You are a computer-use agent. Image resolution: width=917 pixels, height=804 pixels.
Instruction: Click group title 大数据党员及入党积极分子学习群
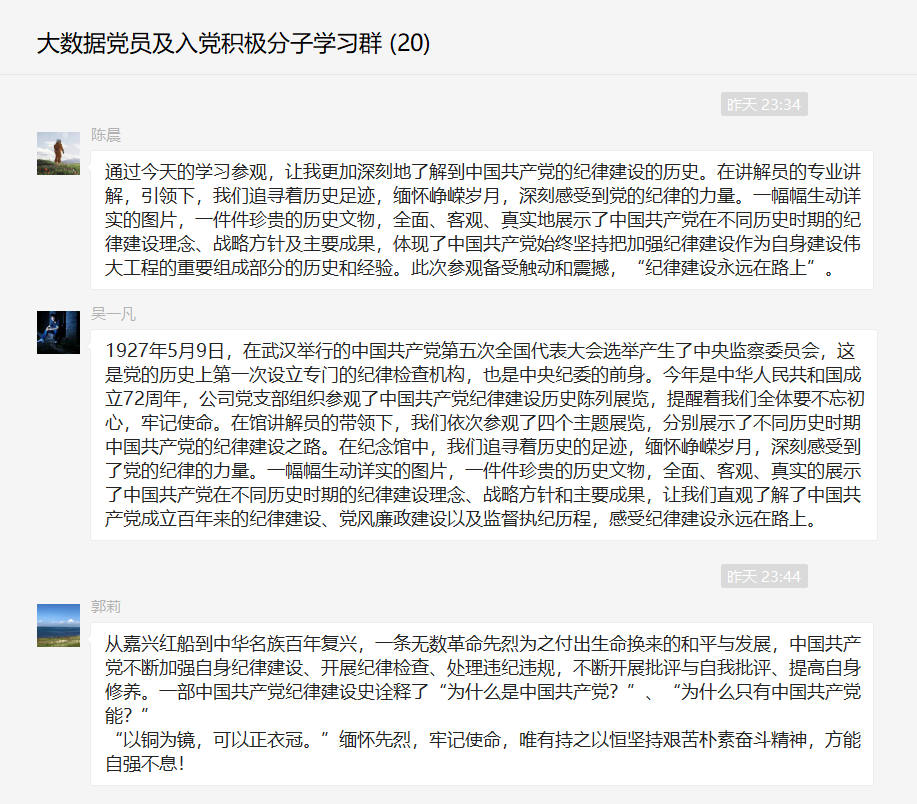tap(209, 43)
